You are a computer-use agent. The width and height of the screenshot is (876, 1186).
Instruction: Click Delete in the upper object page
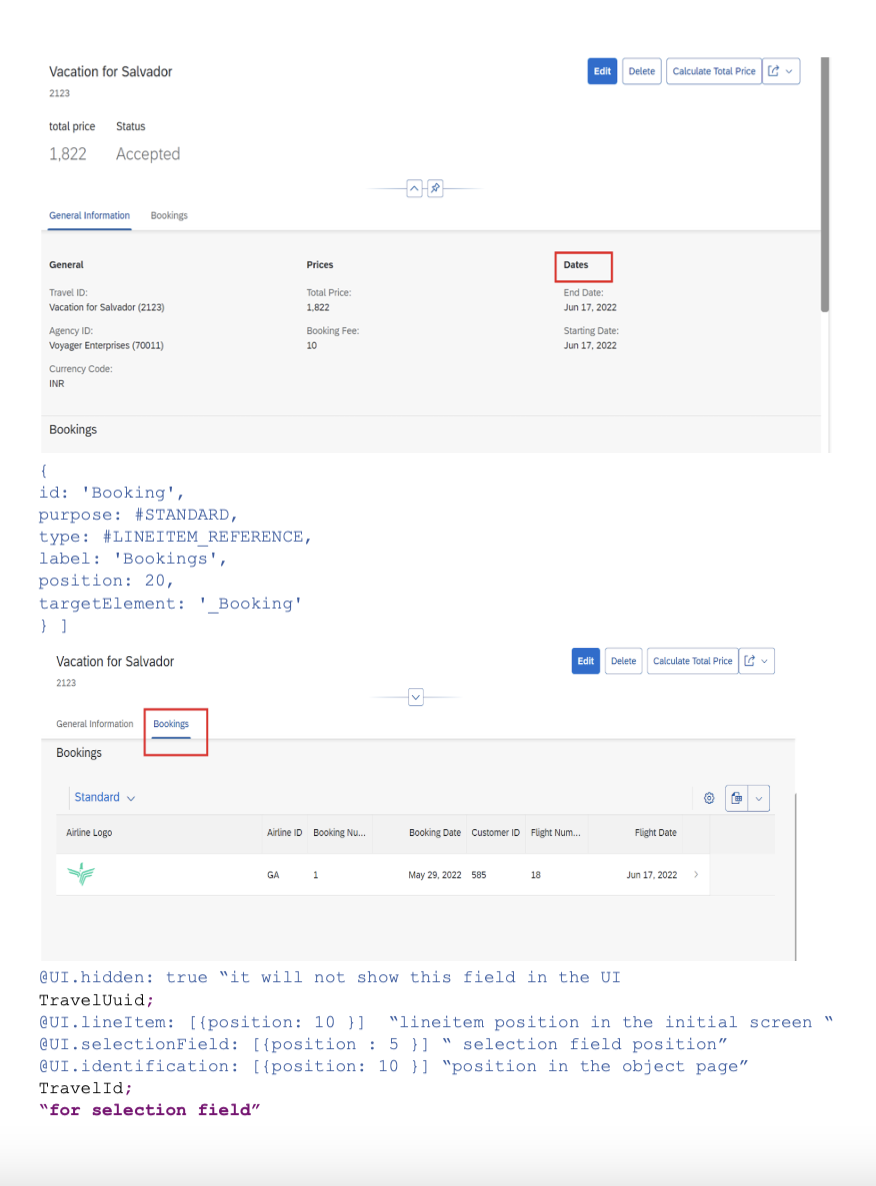coord(641,71)
